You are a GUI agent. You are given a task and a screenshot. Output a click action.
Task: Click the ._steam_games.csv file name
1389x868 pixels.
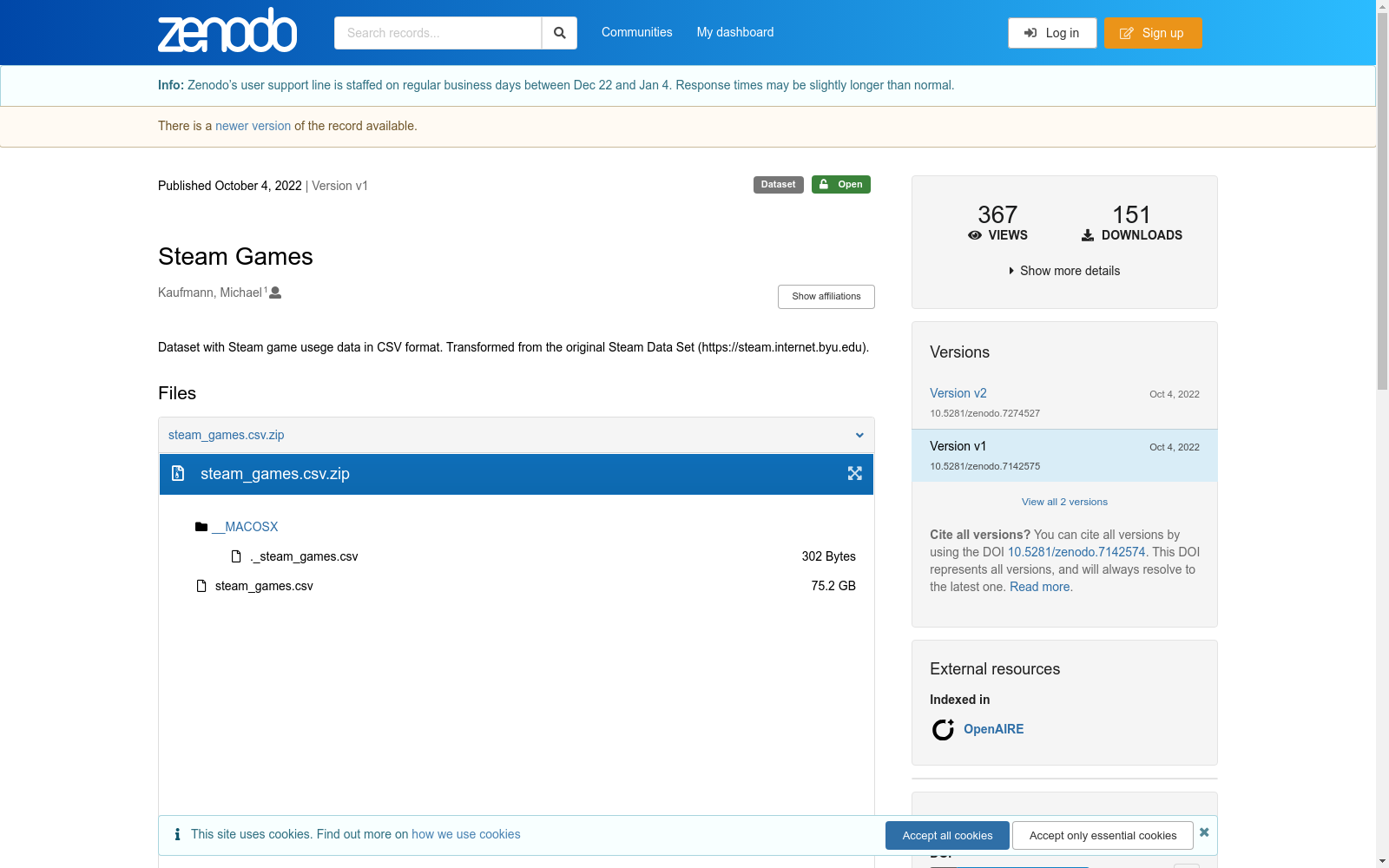click(304, 556)
